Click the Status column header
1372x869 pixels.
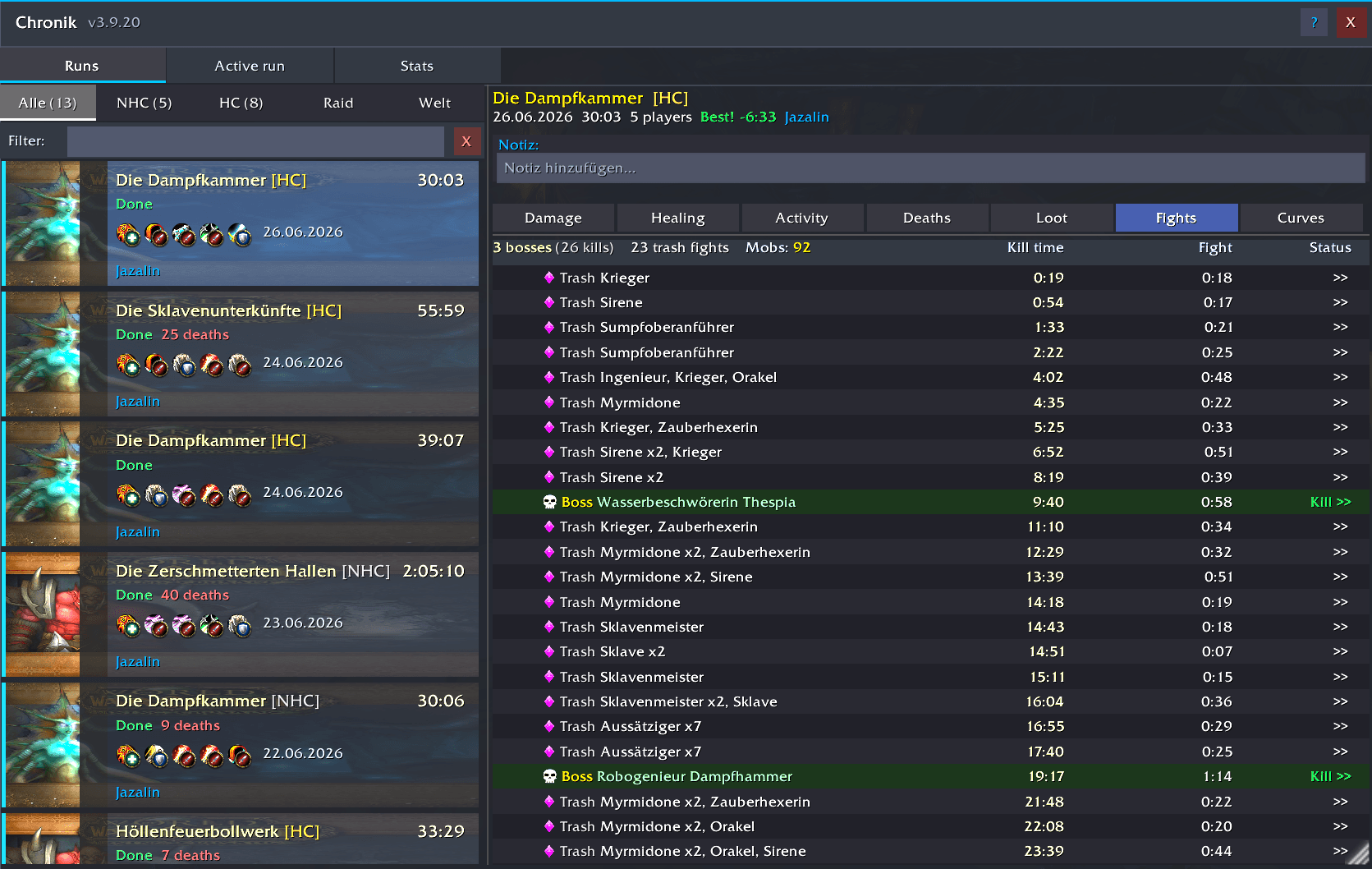1330,247
